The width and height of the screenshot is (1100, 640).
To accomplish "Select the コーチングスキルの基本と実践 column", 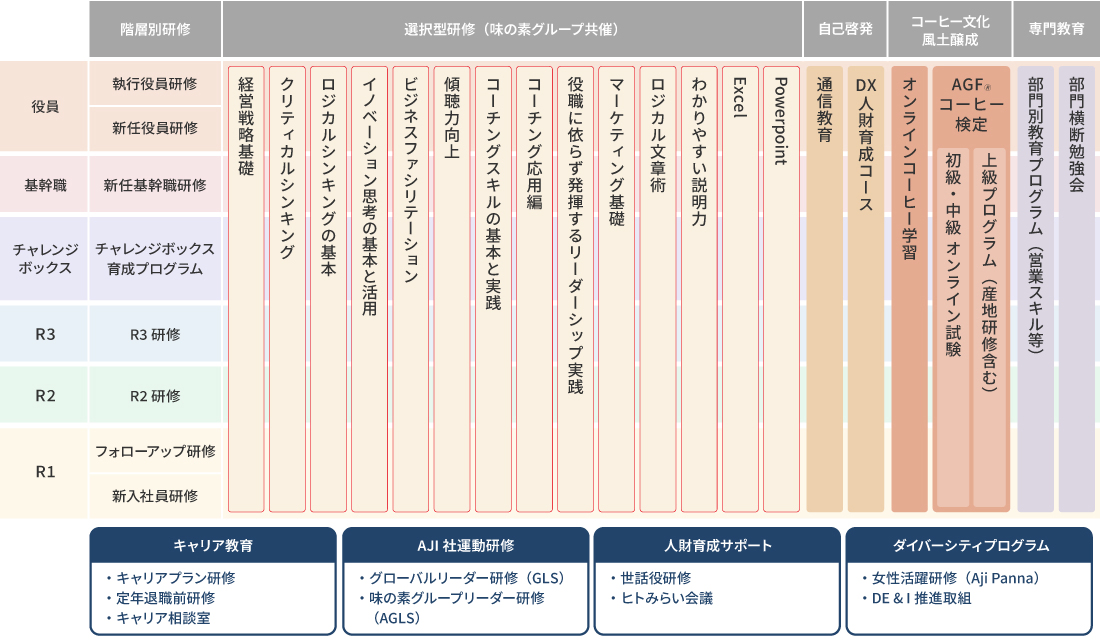I will tap(494, 289).
